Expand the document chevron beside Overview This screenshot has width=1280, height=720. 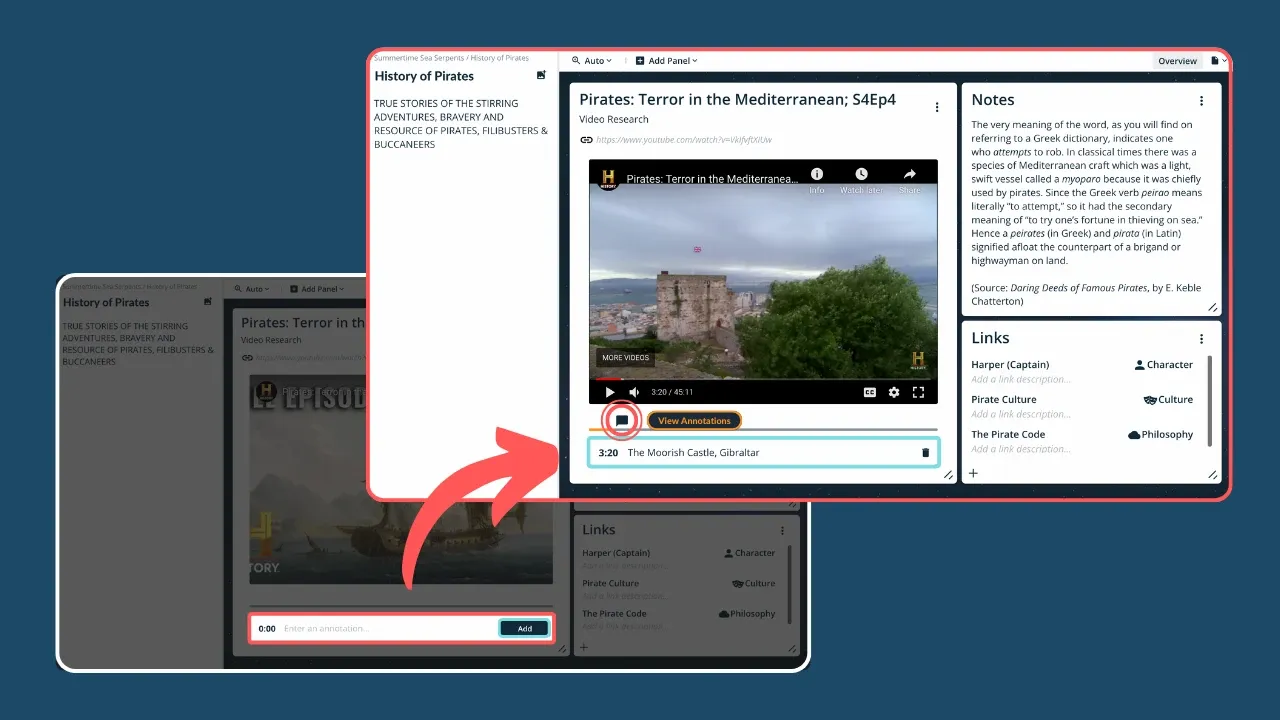pos(1219,60)
